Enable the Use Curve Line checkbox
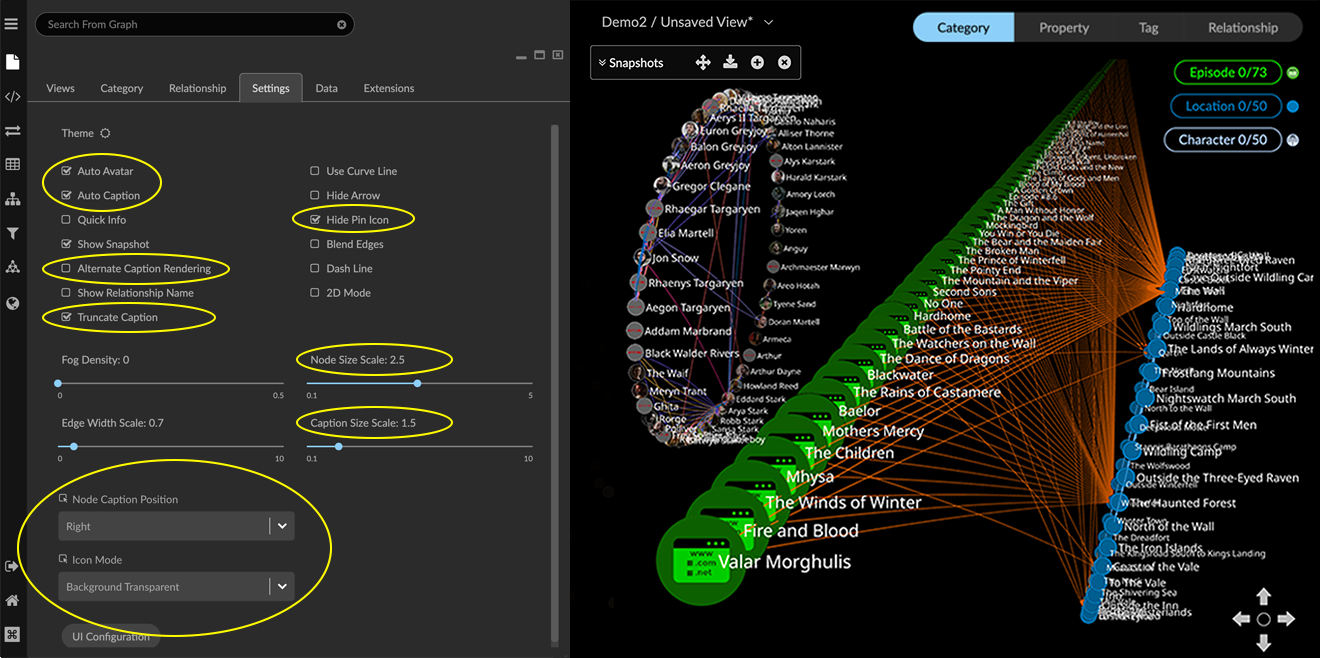The width and height of the screenshot is (1320, 658). [x=314, y=170]
